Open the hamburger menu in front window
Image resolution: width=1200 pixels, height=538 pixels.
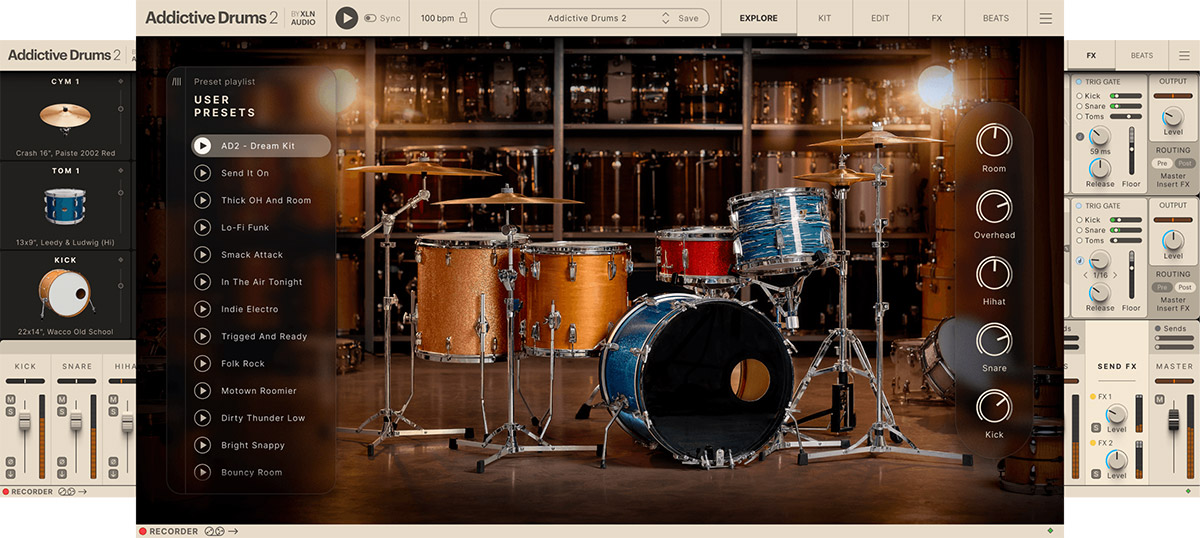pos(1045,18)
